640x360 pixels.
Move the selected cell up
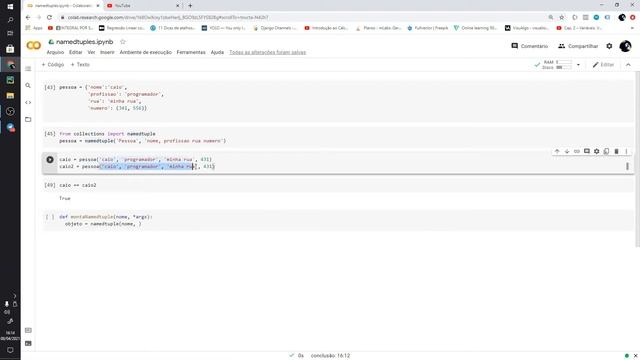[x=557, y=151]
